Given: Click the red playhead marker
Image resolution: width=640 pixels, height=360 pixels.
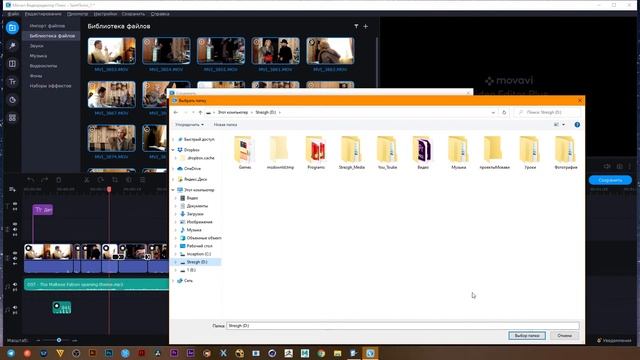Looking at the screenshot, I should point(109,189).
